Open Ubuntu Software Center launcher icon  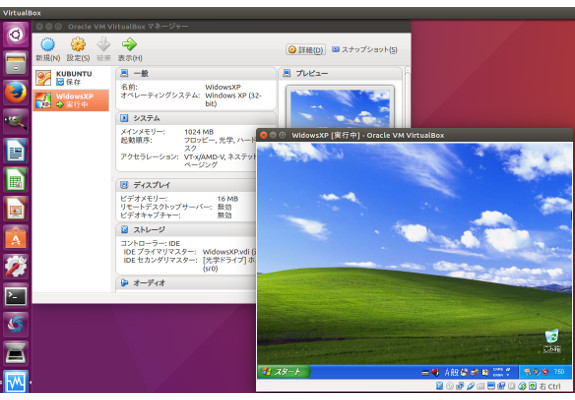coord(16,238)
